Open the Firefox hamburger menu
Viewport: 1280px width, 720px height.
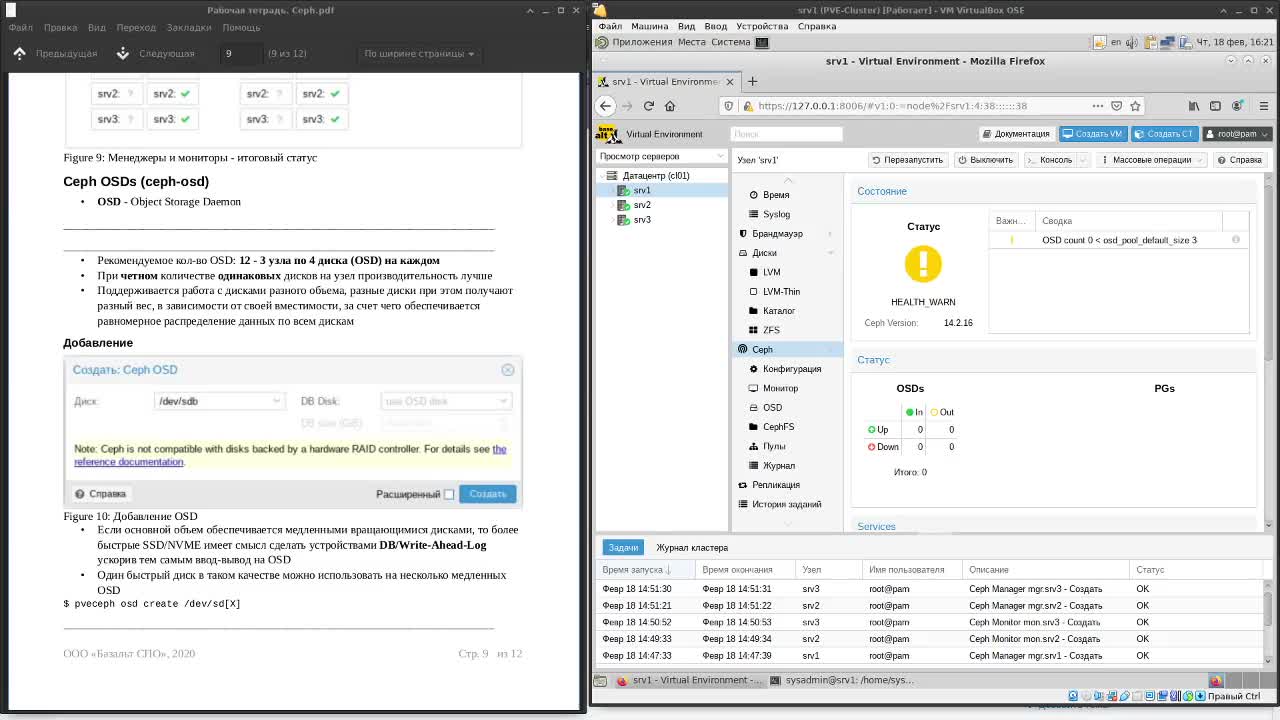pyautogui.click(x=1264, y=106)
